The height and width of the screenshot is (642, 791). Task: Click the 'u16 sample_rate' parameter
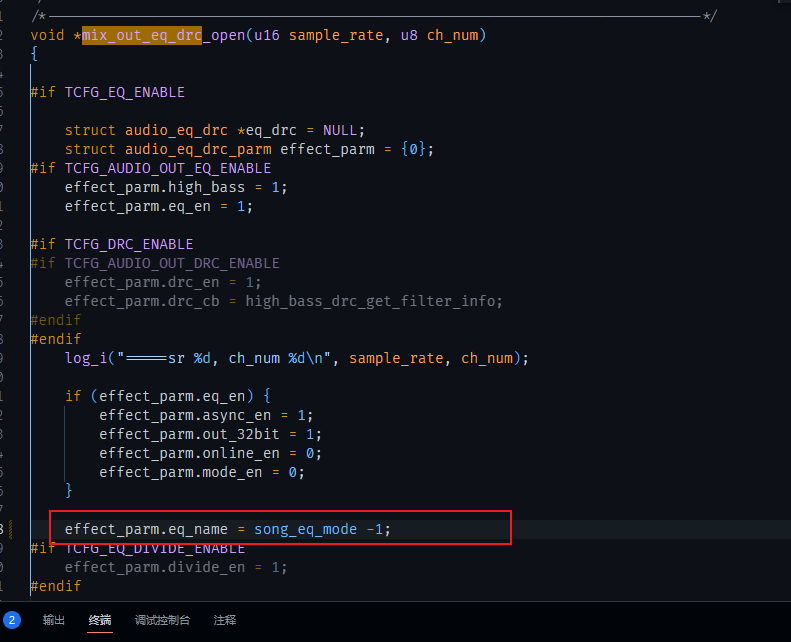[318, 35]
